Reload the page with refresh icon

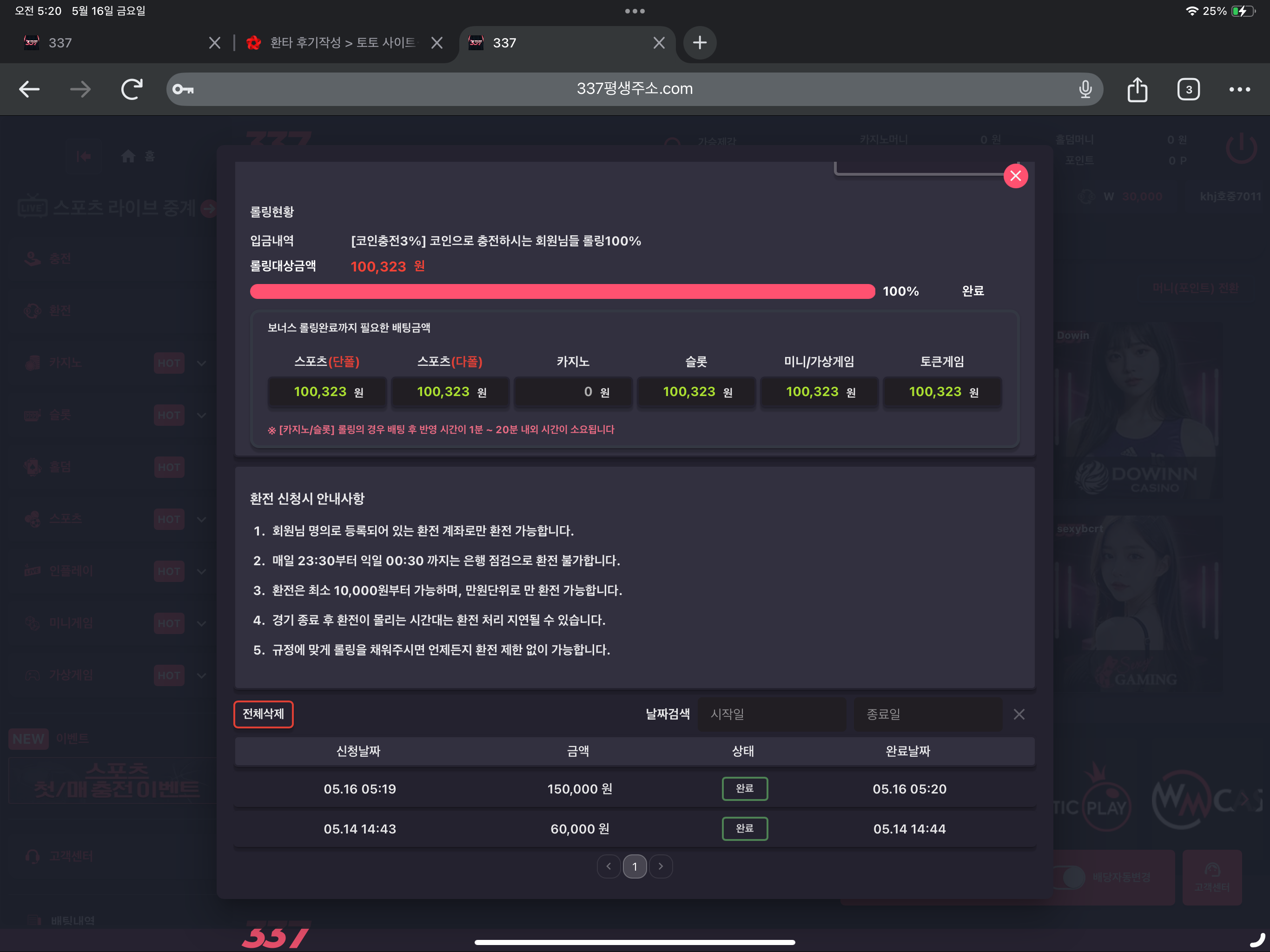pos(132,89)
